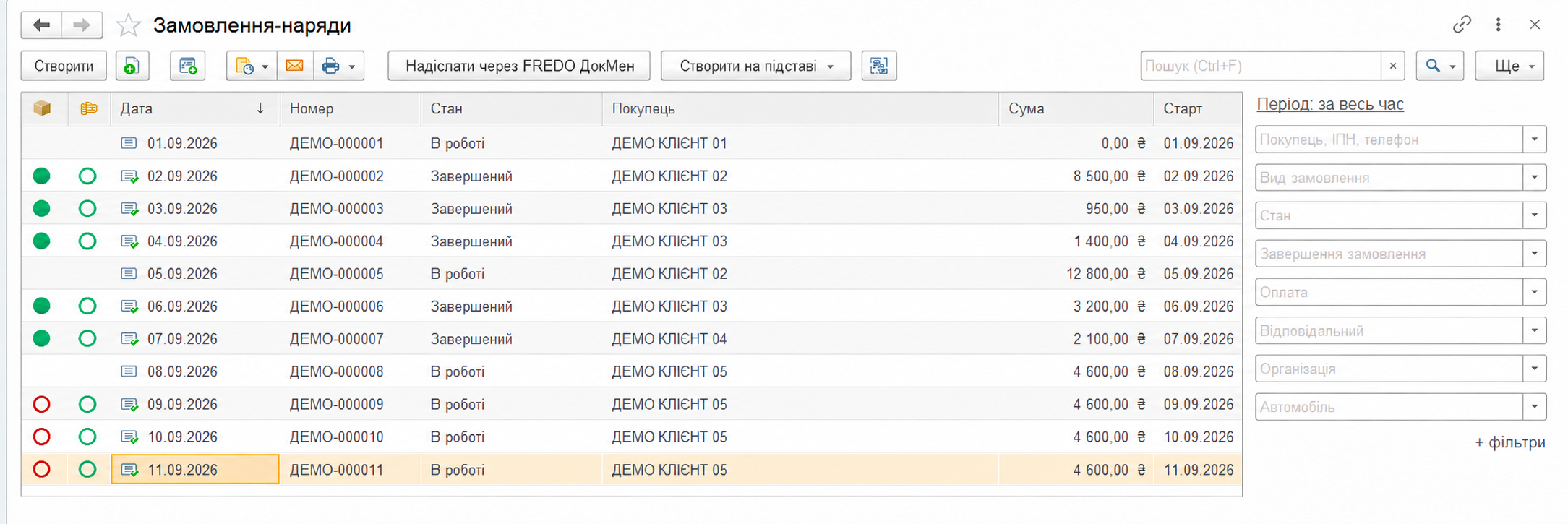The height and width of the screenshot is (524, 1568).
Task: Expand the Оплата filter dropdown
Action: tap(1534, 292)
